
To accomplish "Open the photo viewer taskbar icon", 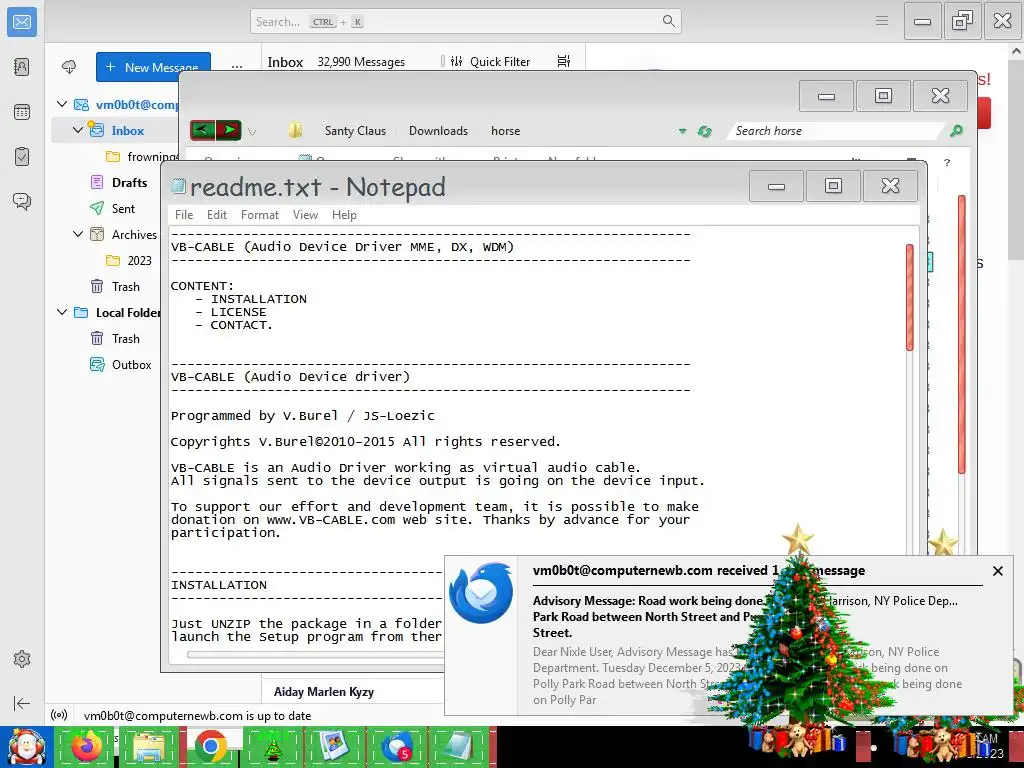I will click(x=334, y=747).
